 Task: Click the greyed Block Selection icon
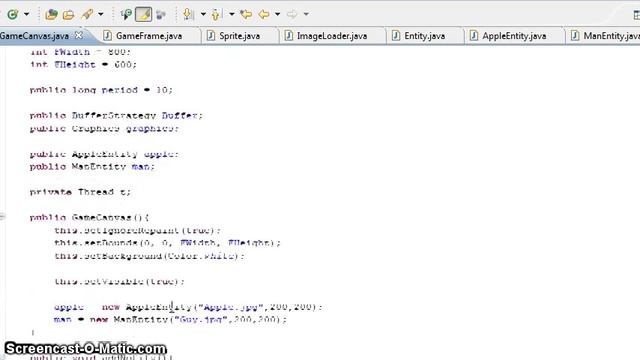click(161, 15)
